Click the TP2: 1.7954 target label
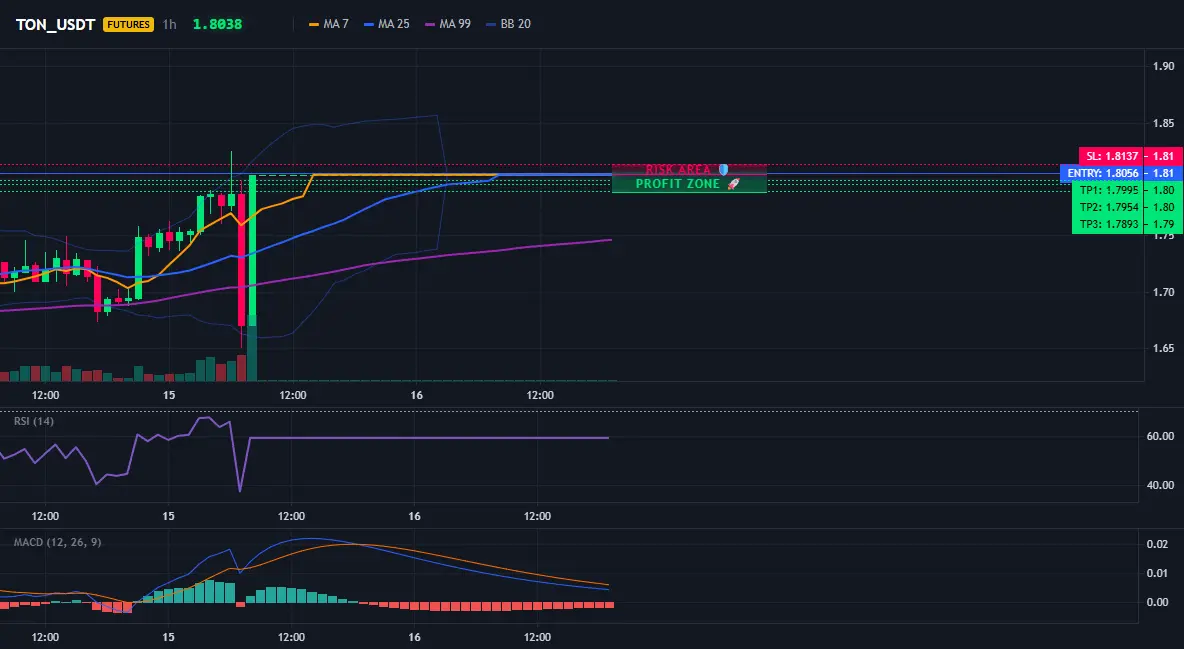 pyautogui.click(x=1108, y=207)
